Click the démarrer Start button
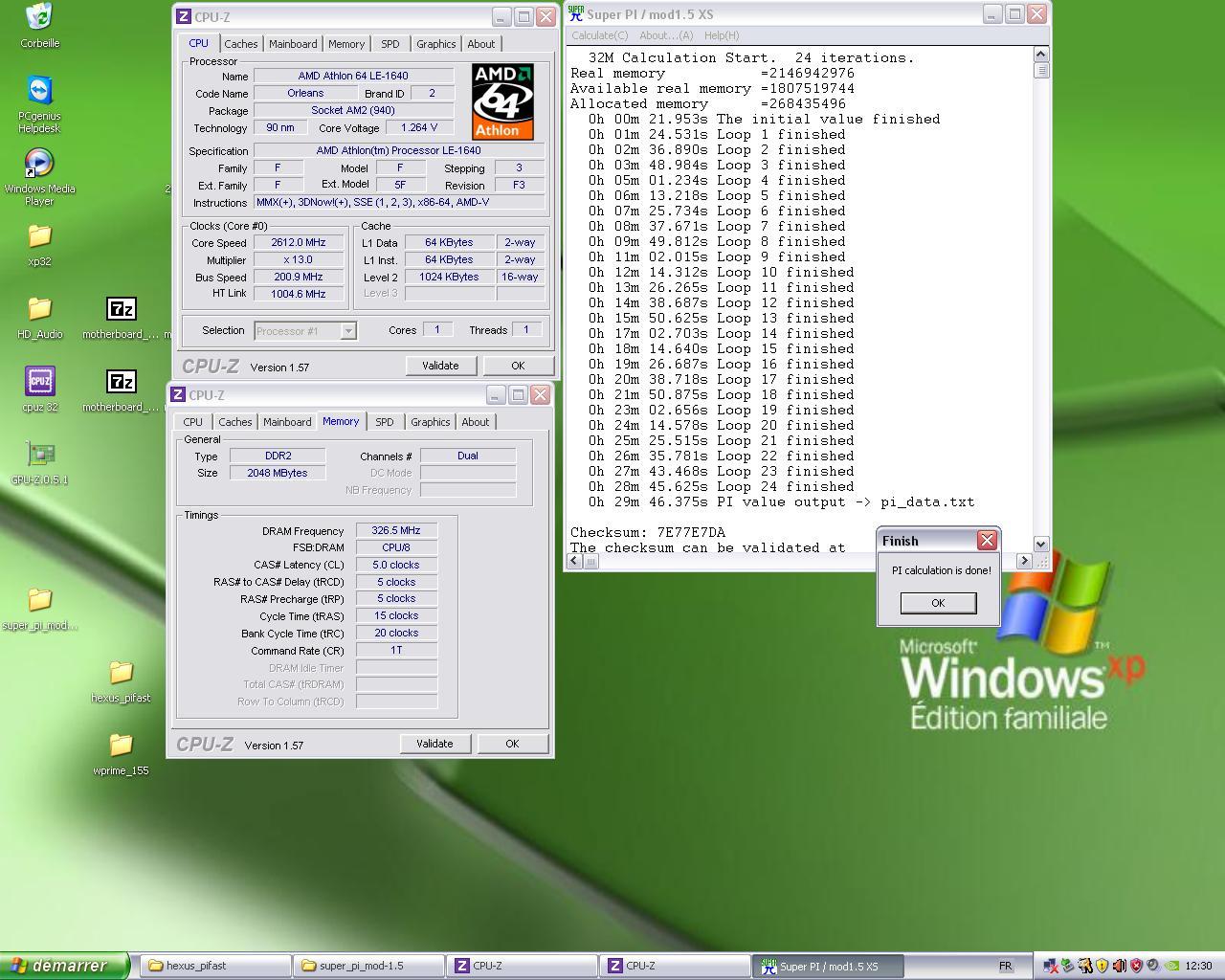The height and width of the screenshot is (980, 1225). click(64, 966)
